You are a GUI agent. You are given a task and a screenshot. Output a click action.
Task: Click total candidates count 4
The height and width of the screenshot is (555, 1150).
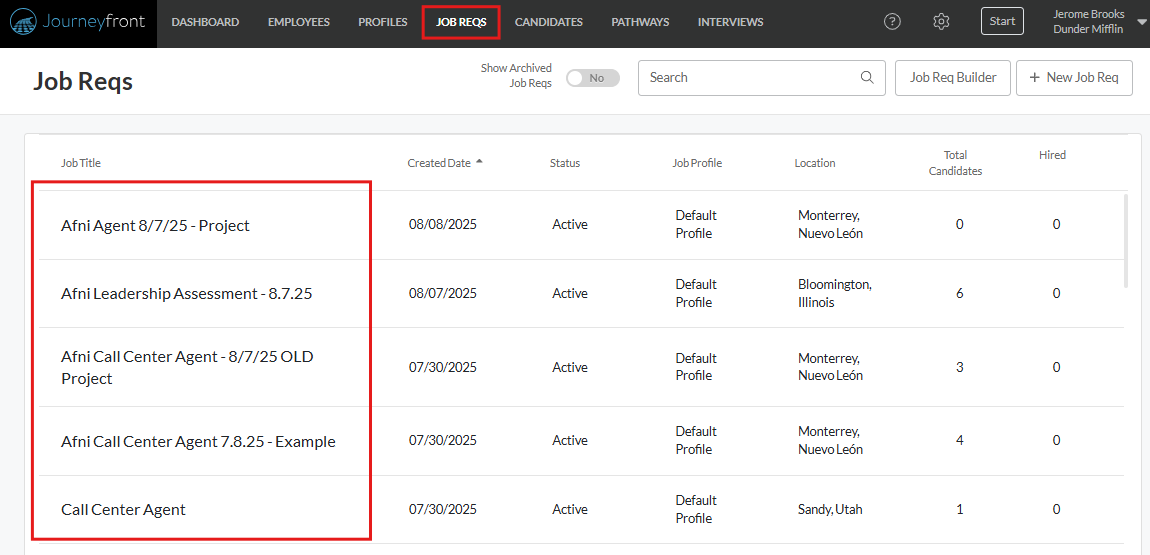click(959, 440)
